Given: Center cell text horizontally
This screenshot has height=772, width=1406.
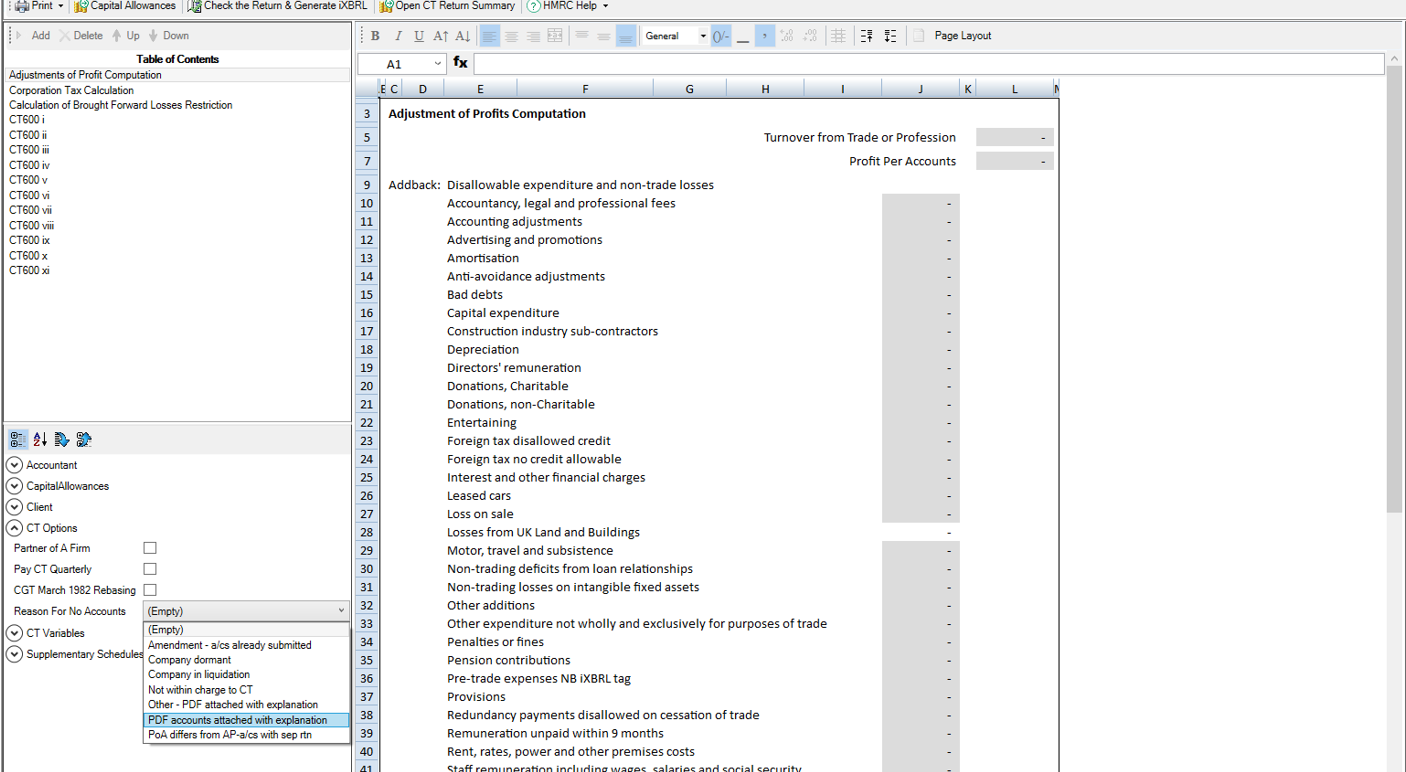Looking at the screenshot, I should (x=512, y=36).
